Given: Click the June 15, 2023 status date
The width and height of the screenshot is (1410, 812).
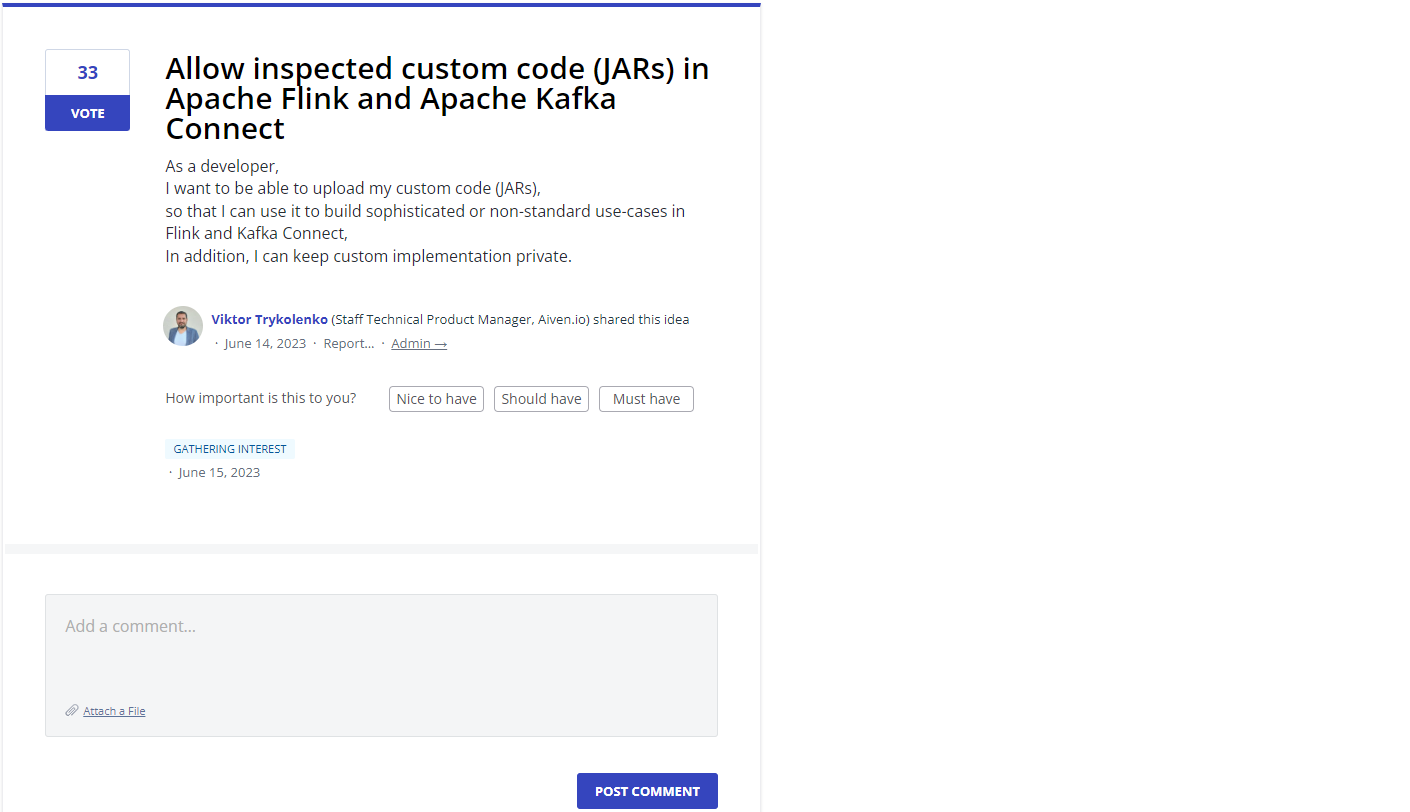Looking at the screenshot, I should coord(219,473).
